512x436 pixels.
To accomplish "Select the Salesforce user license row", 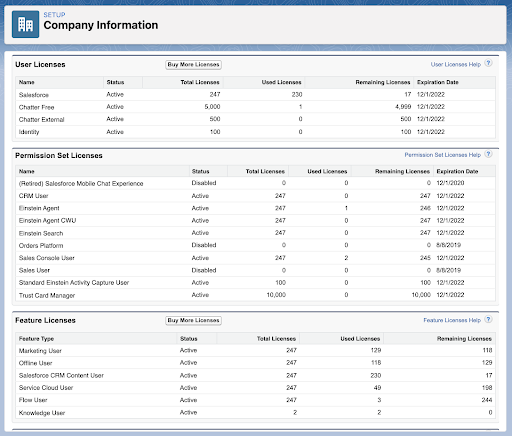I will (x=255, y=95).
